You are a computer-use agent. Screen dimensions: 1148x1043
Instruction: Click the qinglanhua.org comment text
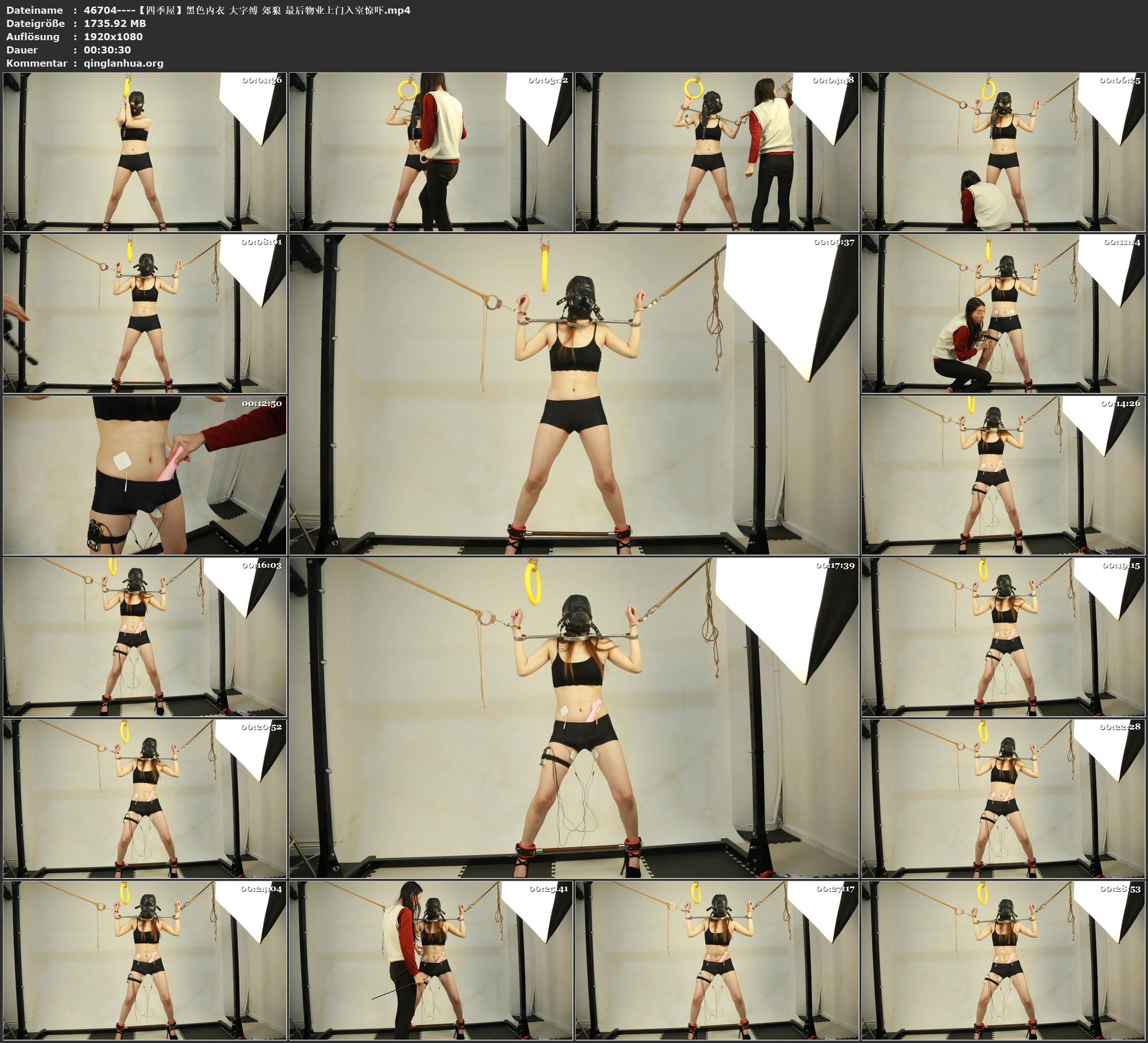pyautogui.click(x=123, y=63)
